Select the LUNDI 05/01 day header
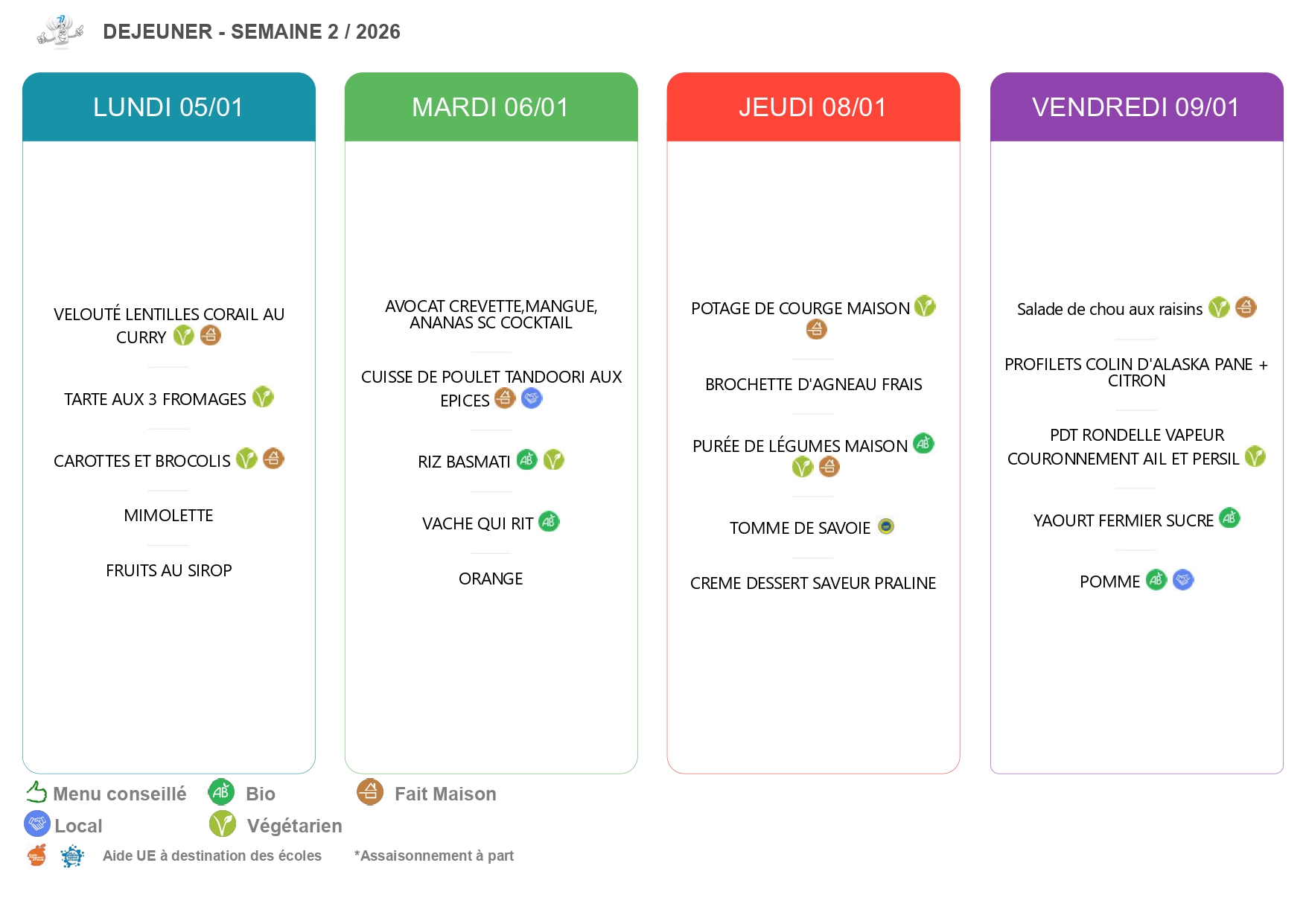This screenshot has height=924, width=1306. 169,107
